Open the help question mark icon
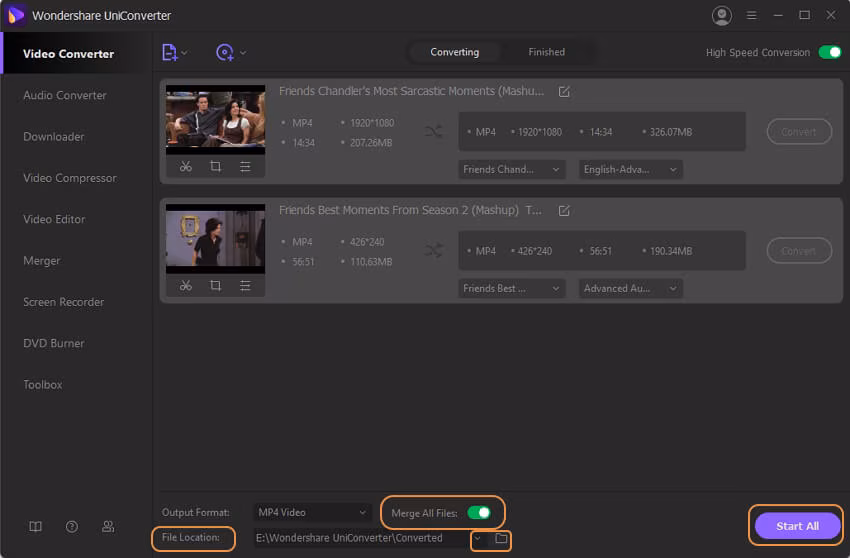Image resolution: width=850 pixels, height=558 pixels. point(72,527)
